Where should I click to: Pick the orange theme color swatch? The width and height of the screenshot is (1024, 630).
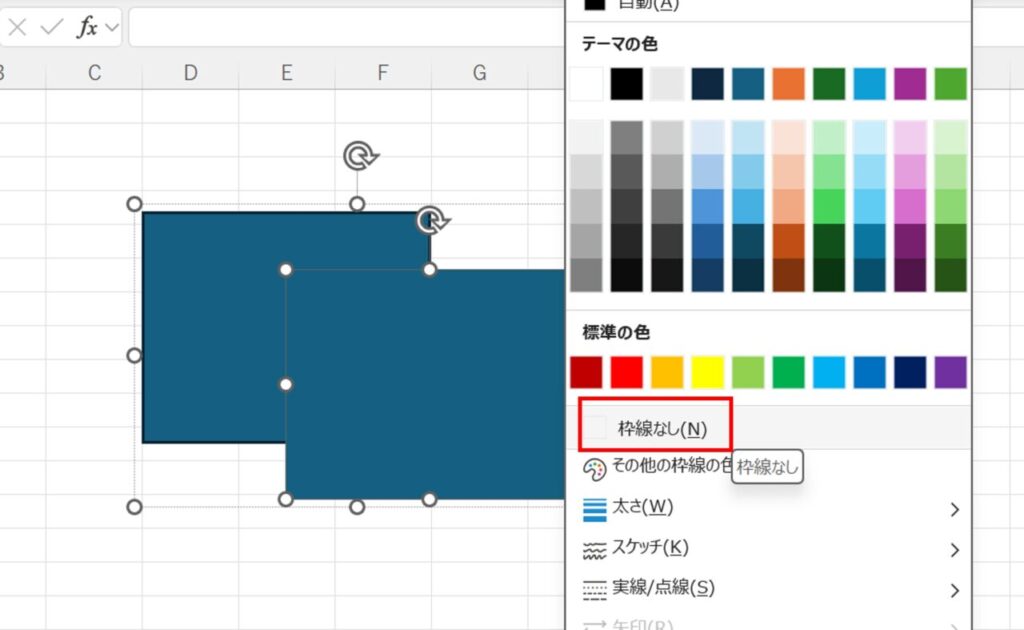pyautogui.click(x=789, y=84)
